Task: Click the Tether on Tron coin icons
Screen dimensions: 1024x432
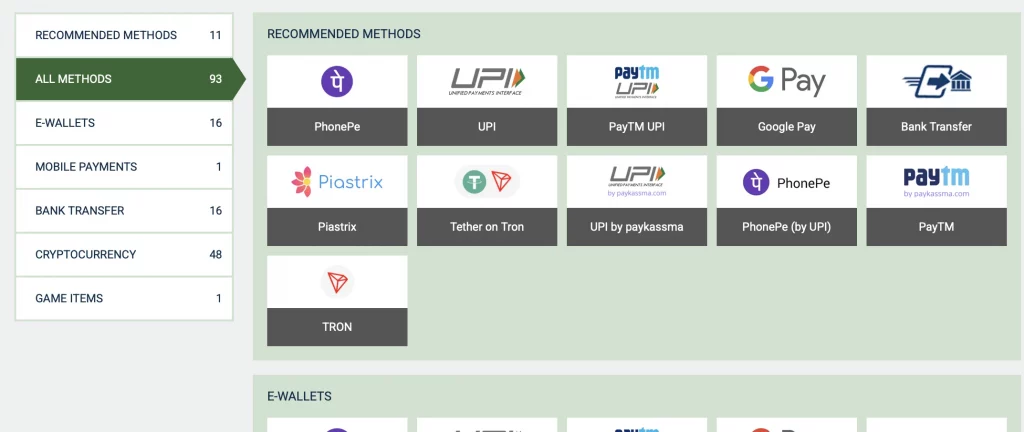Action: (x=487, y=182)
